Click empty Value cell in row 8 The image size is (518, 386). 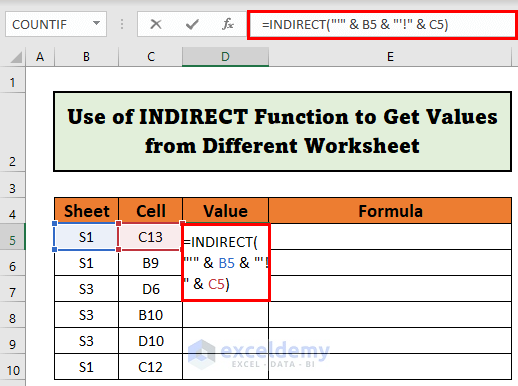tap(225, 315)
